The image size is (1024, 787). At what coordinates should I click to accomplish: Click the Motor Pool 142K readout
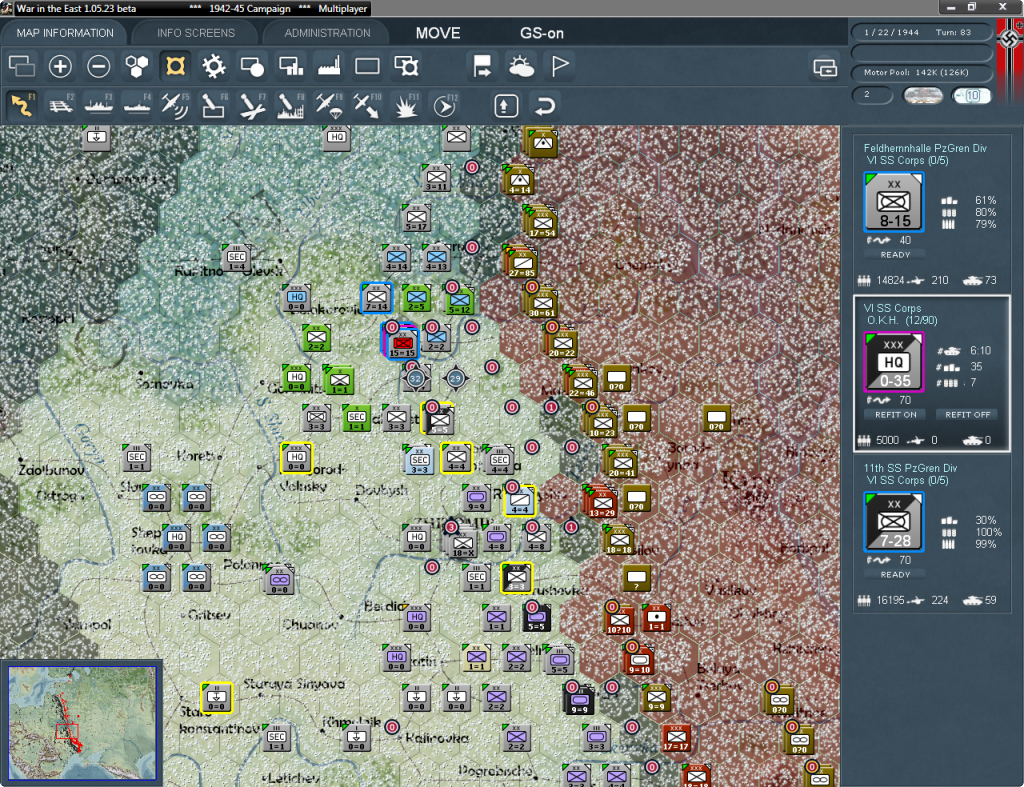pyautogui.click(x=921, y=72)
